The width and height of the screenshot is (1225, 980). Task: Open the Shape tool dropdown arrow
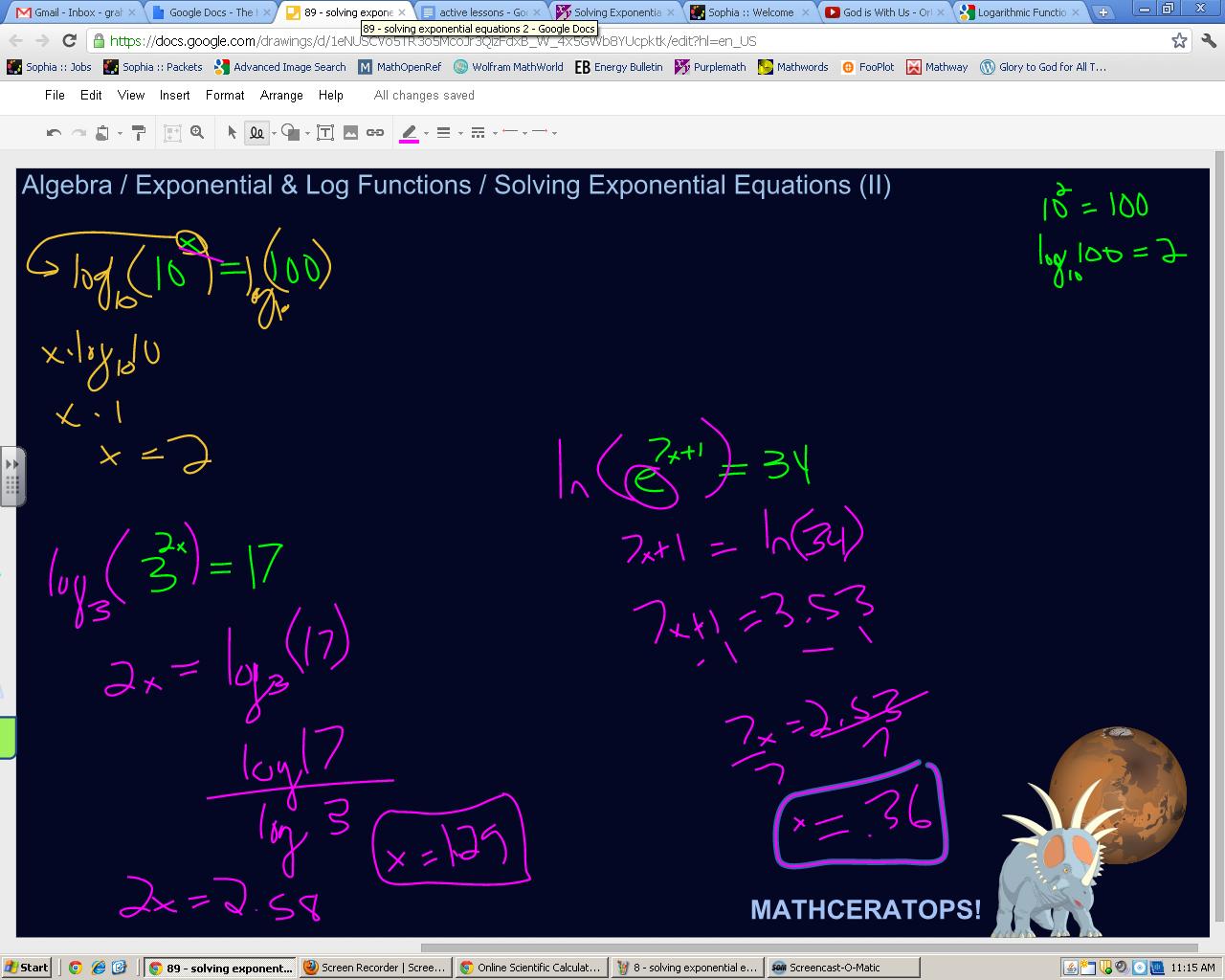(x=307, y=134)
